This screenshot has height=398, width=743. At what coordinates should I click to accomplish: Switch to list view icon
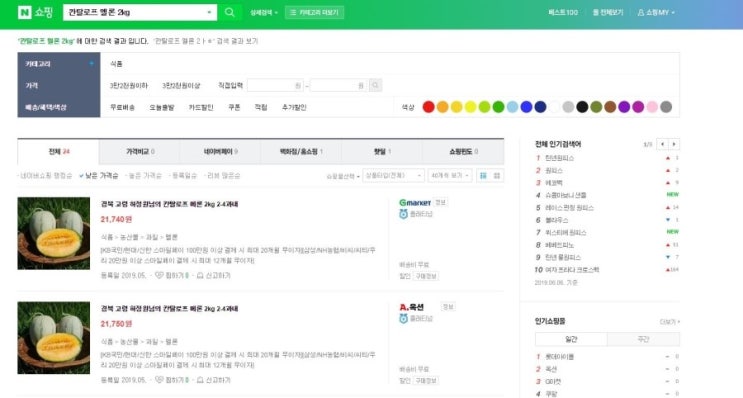[x=483, y=176]
